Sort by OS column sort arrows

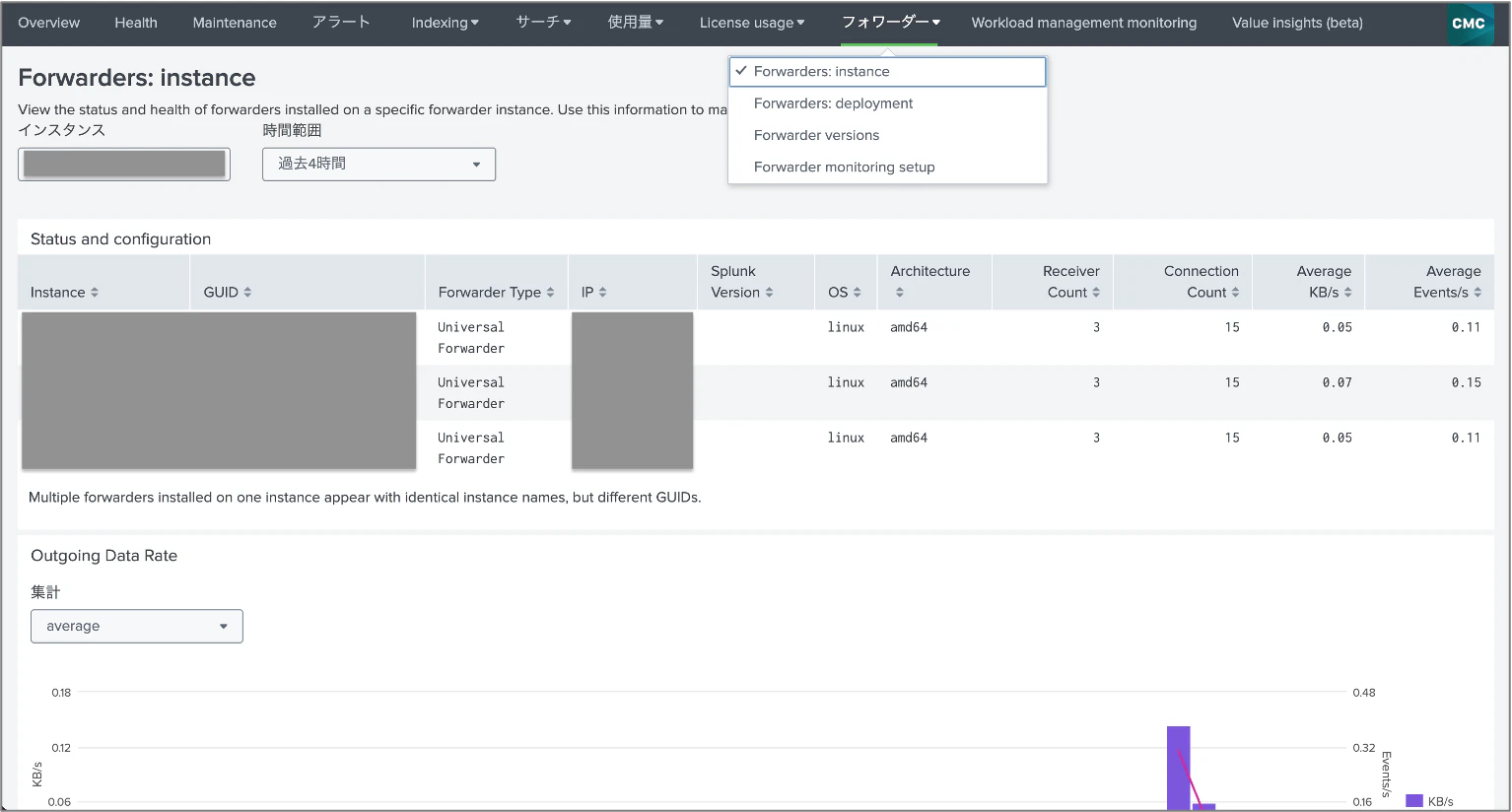857,293
